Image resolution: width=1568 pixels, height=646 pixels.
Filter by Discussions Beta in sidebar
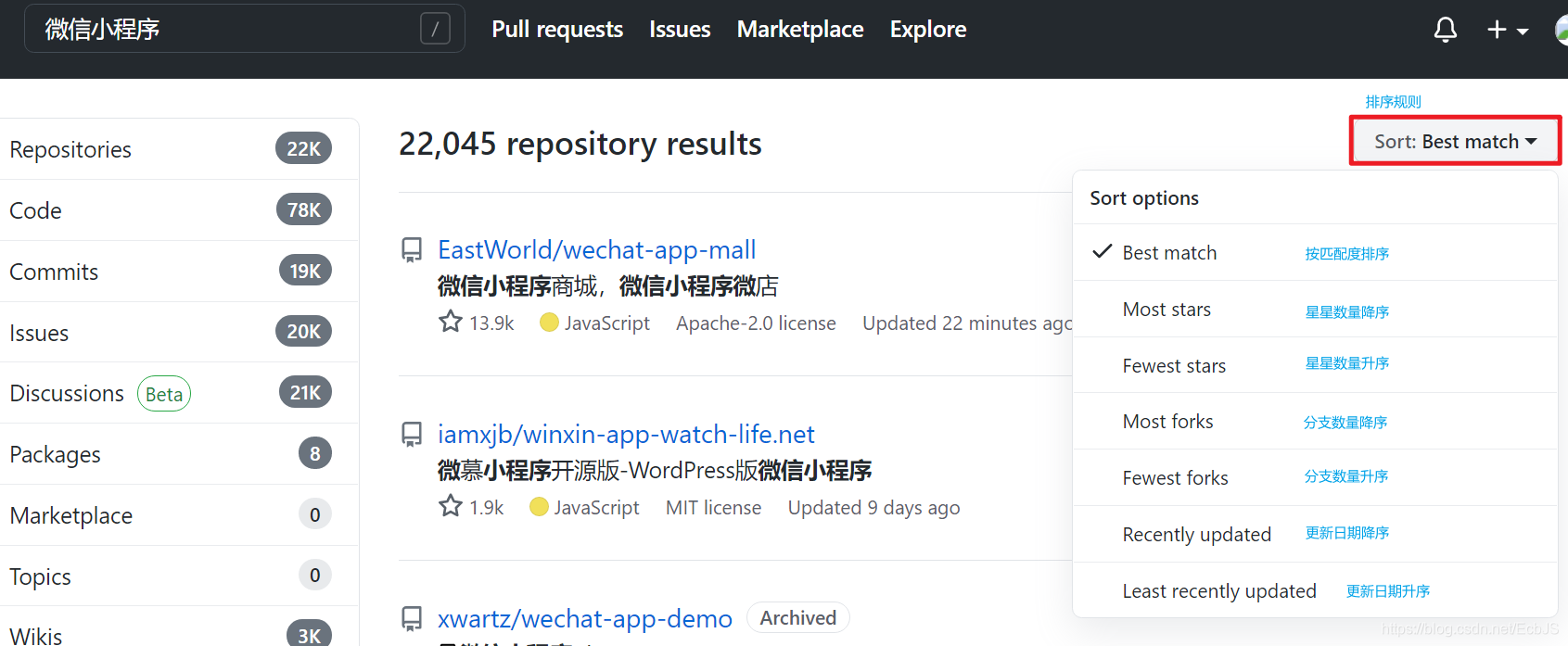(x=179, y=393)
